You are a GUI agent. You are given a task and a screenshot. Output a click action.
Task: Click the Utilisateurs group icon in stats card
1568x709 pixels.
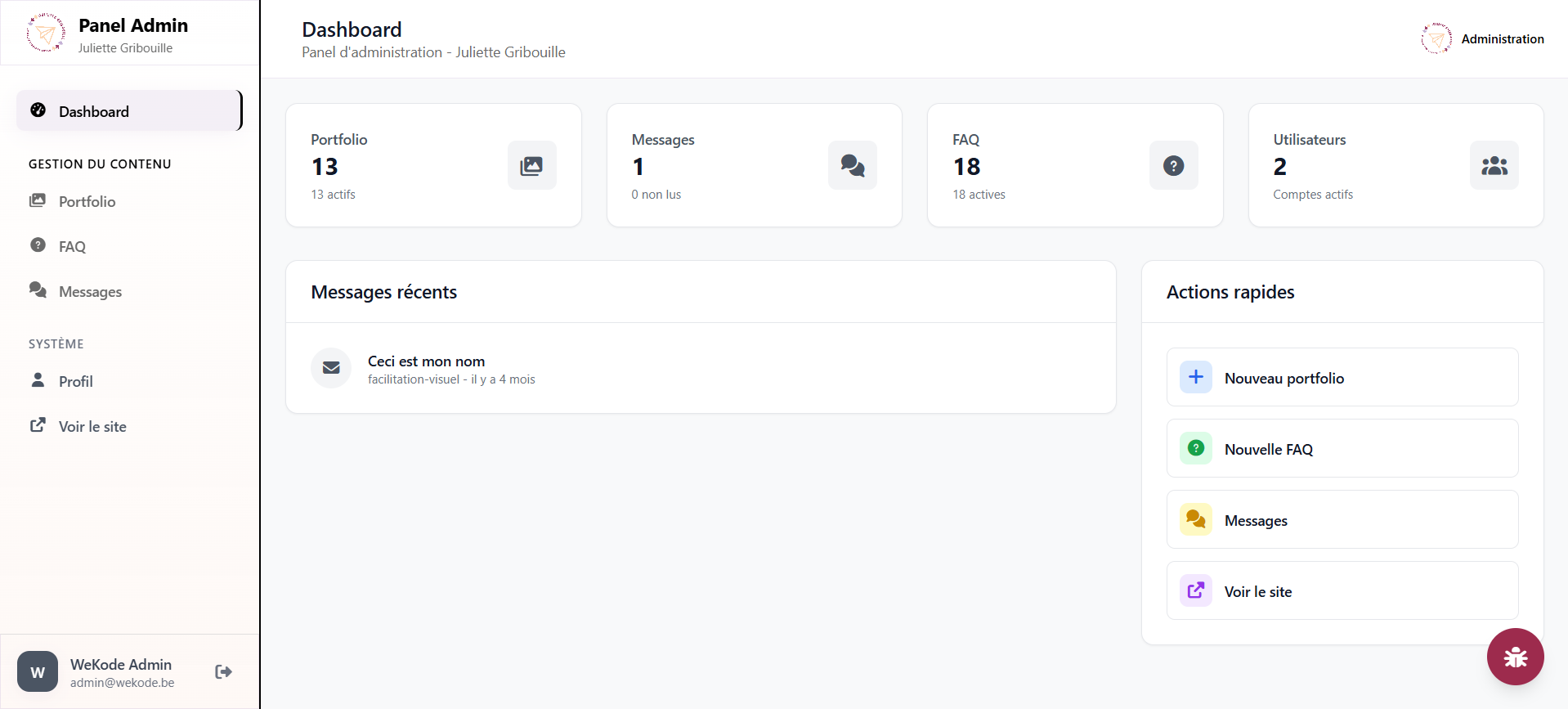point(1494,166)
